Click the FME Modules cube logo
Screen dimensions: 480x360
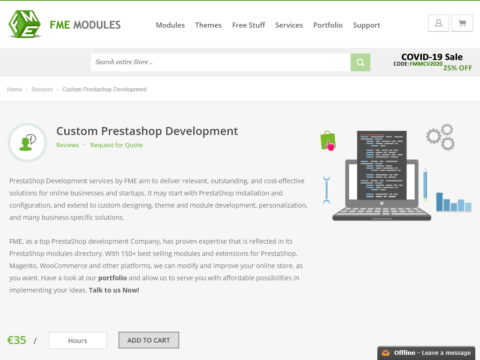(25, 24)
